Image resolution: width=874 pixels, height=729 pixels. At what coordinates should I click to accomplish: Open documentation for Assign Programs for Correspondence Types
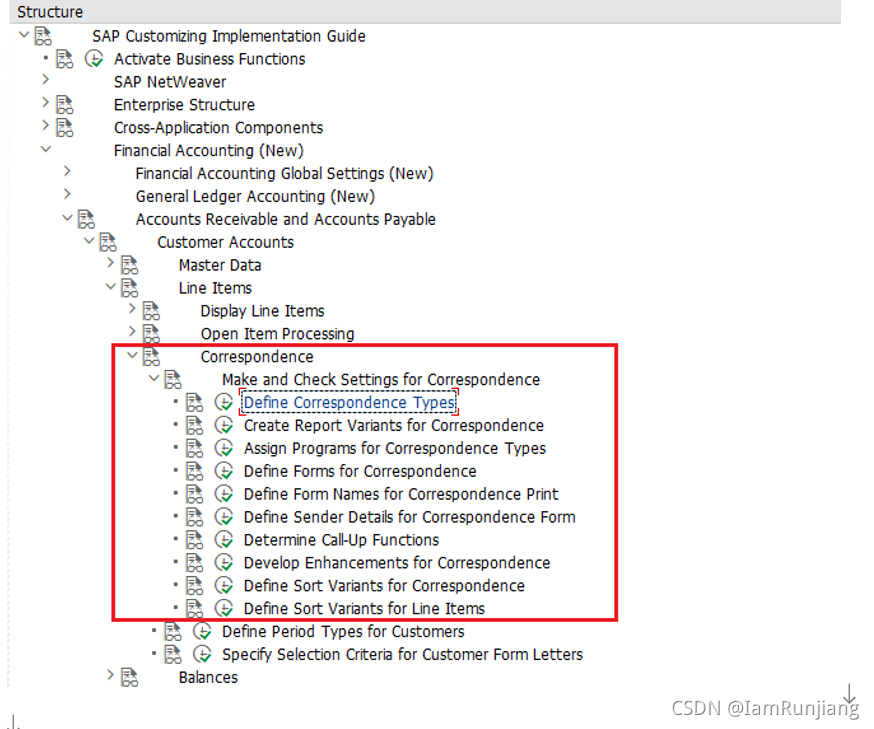click(195, 448)
